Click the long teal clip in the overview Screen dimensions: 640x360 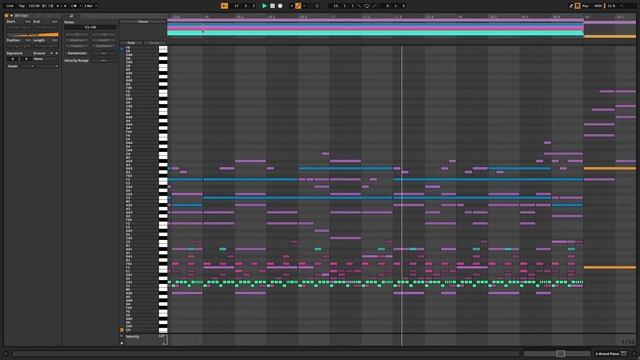coord(375,33)
